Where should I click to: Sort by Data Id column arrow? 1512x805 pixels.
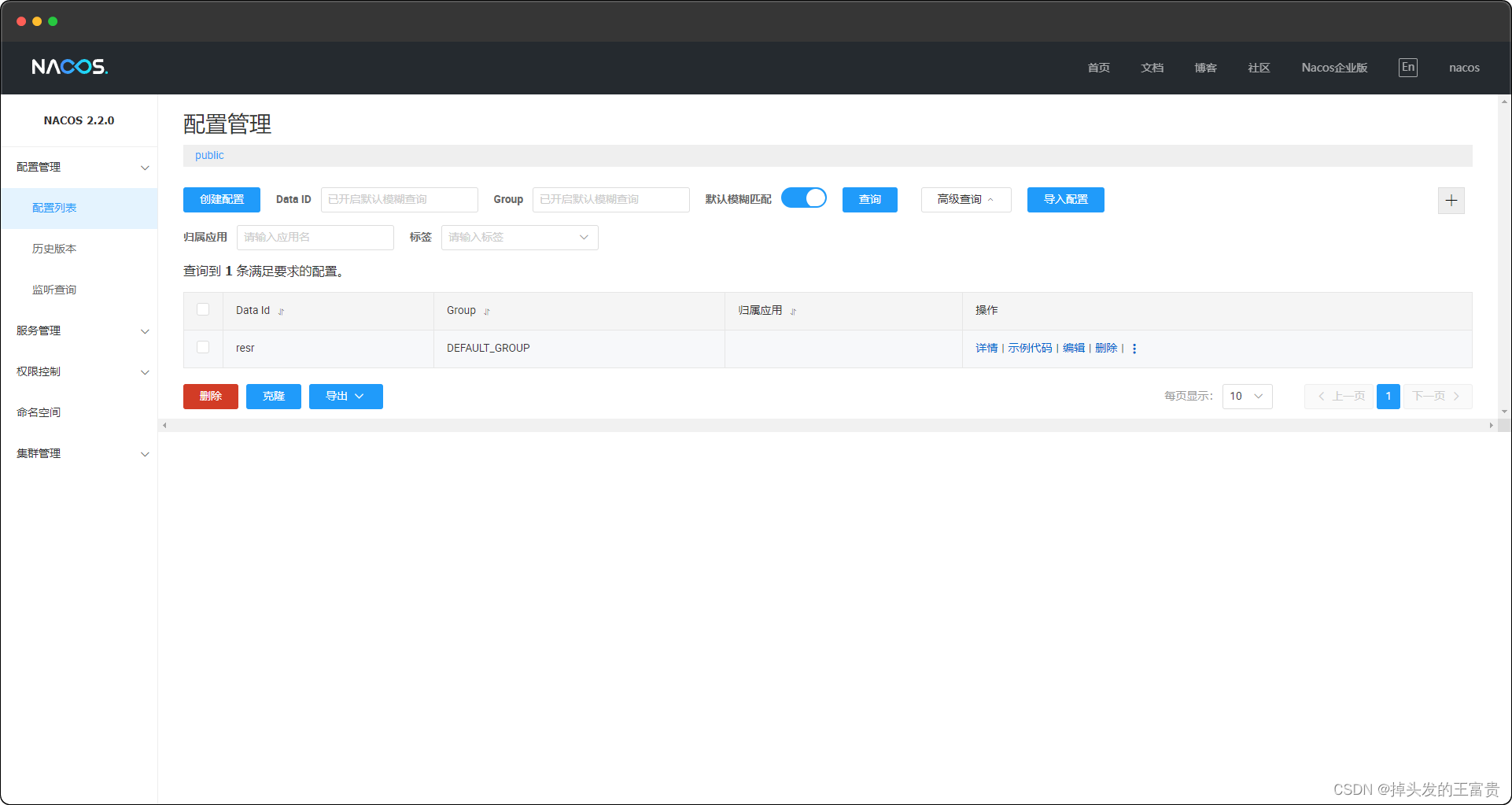pyautogui.click(x=281, y=312)
